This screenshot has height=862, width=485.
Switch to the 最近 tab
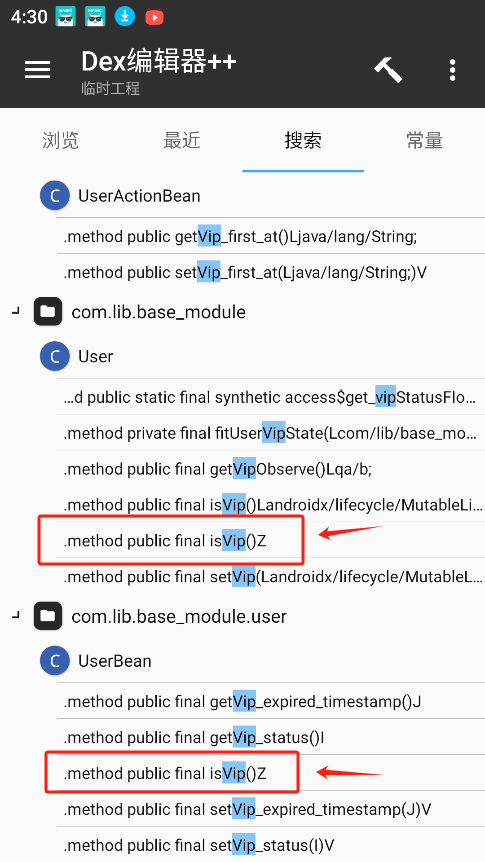click(x=182, y=141)
